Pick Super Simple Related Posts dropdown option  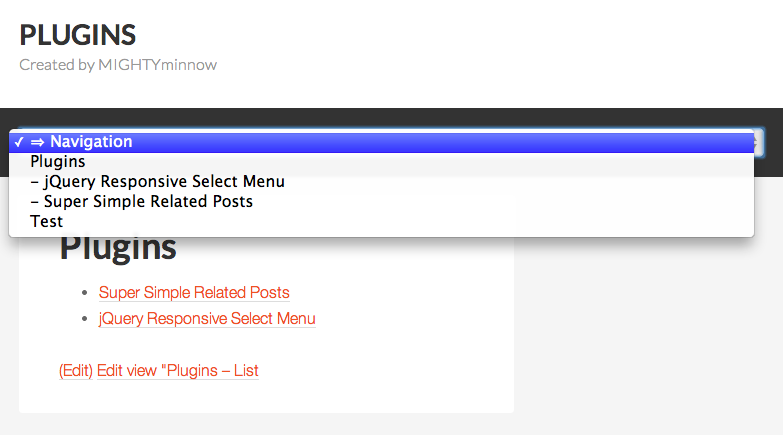pos(382,202)
